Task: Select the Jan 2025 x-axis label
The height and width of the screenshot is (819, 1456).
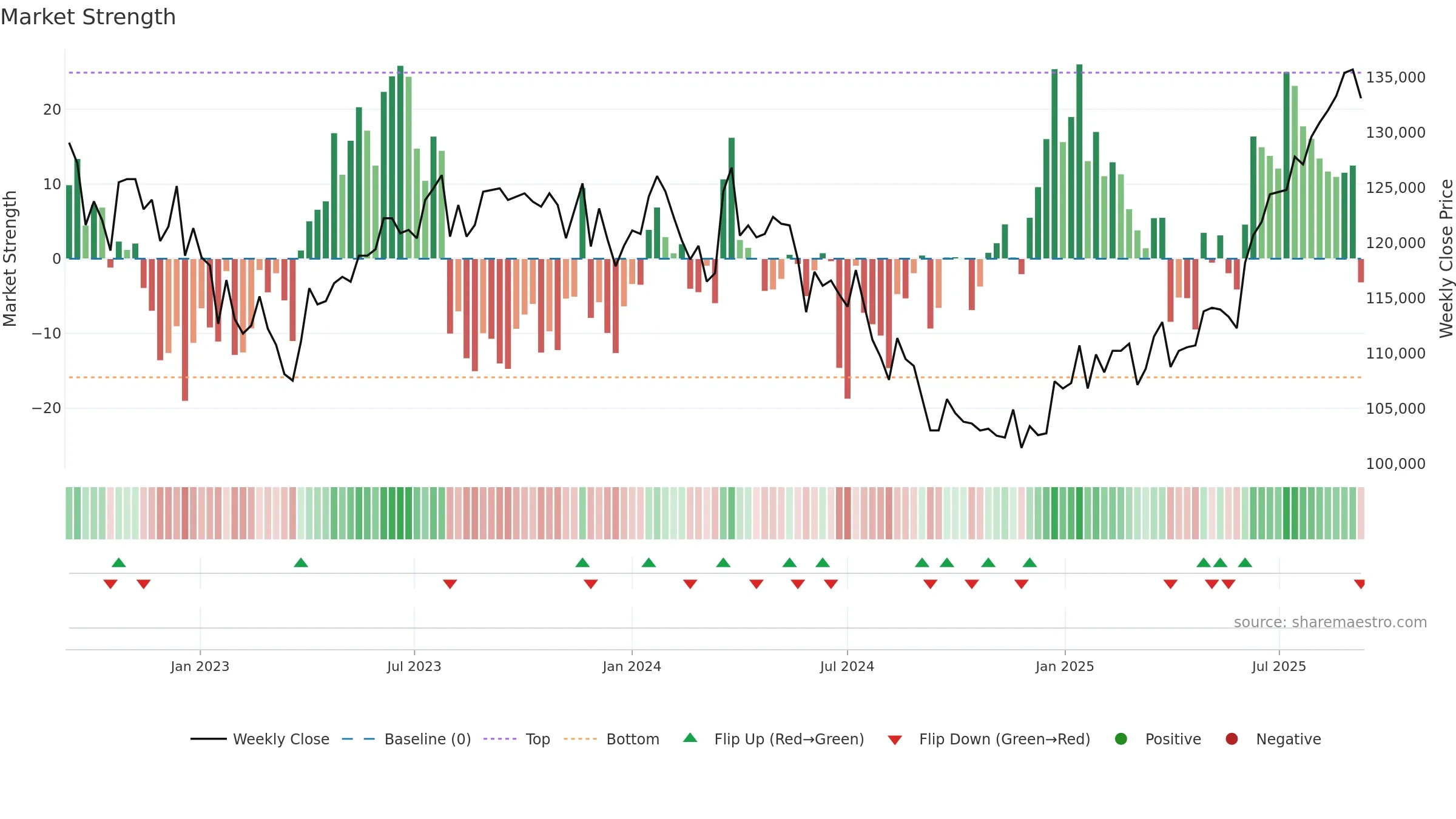Action: [1065, 667]
